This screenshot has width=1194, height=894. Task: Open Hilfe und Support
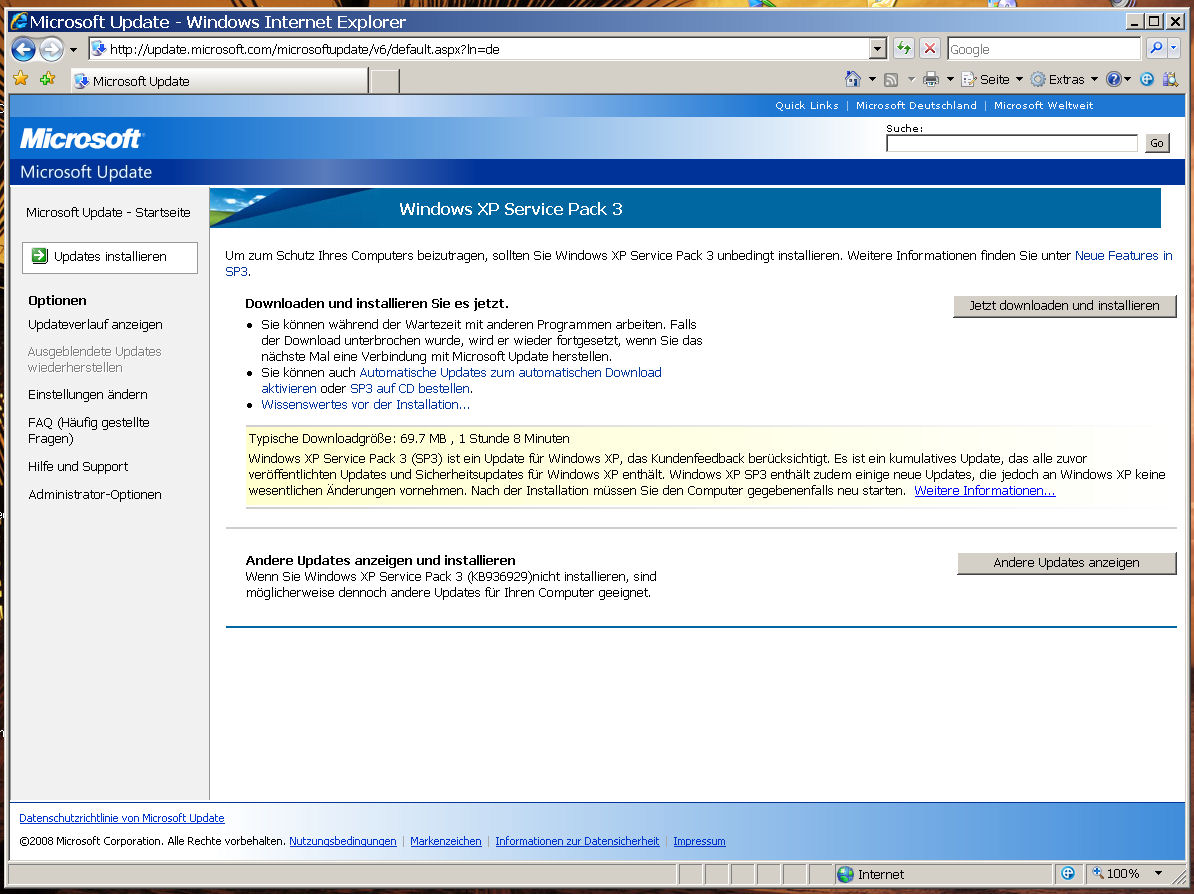tap(78, 466)
